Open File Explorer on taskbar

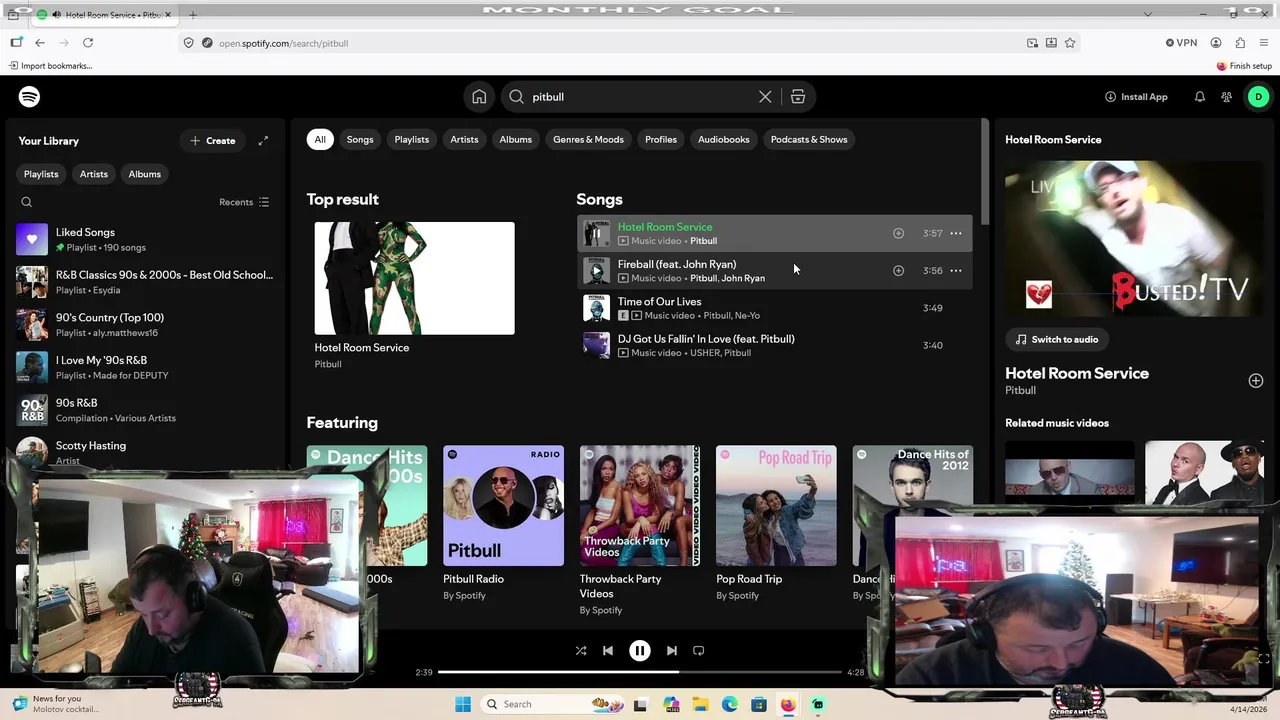(700, 704)
